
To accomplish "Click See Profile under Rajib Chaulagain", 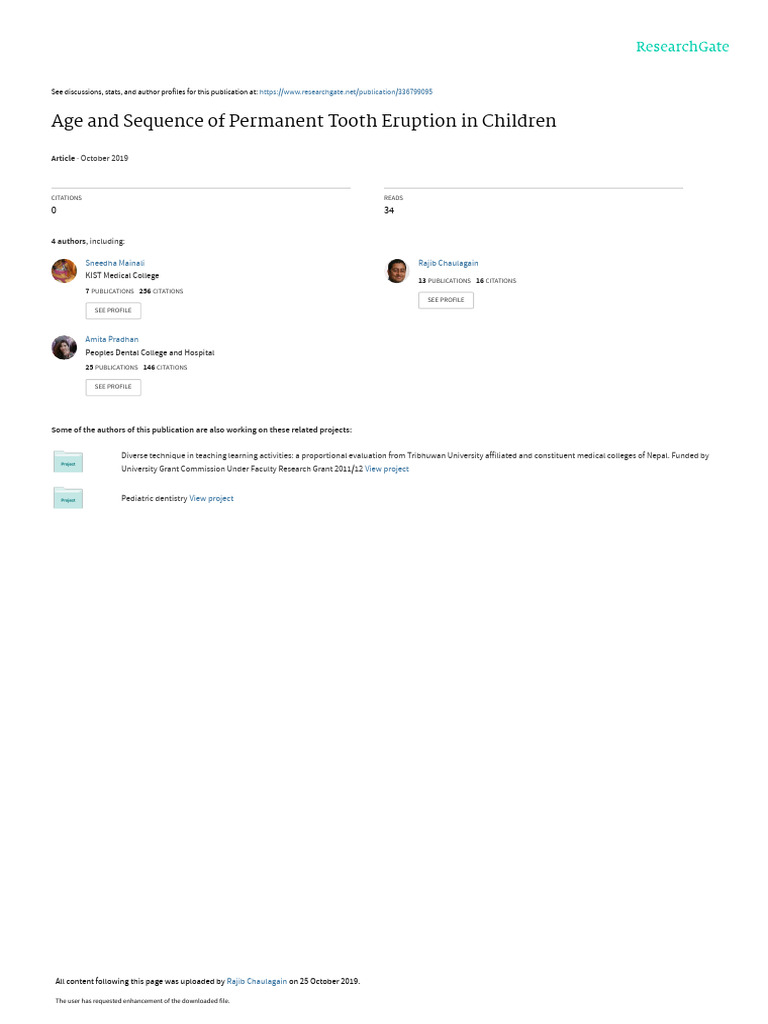I will pyautogui.click(x=446, y=300).
